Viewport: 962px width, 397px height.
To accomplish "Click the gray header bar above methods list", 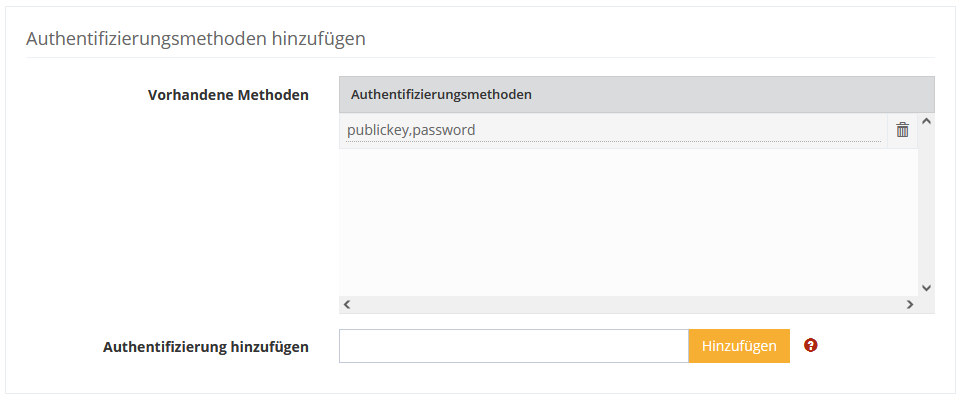I will 637,94.
